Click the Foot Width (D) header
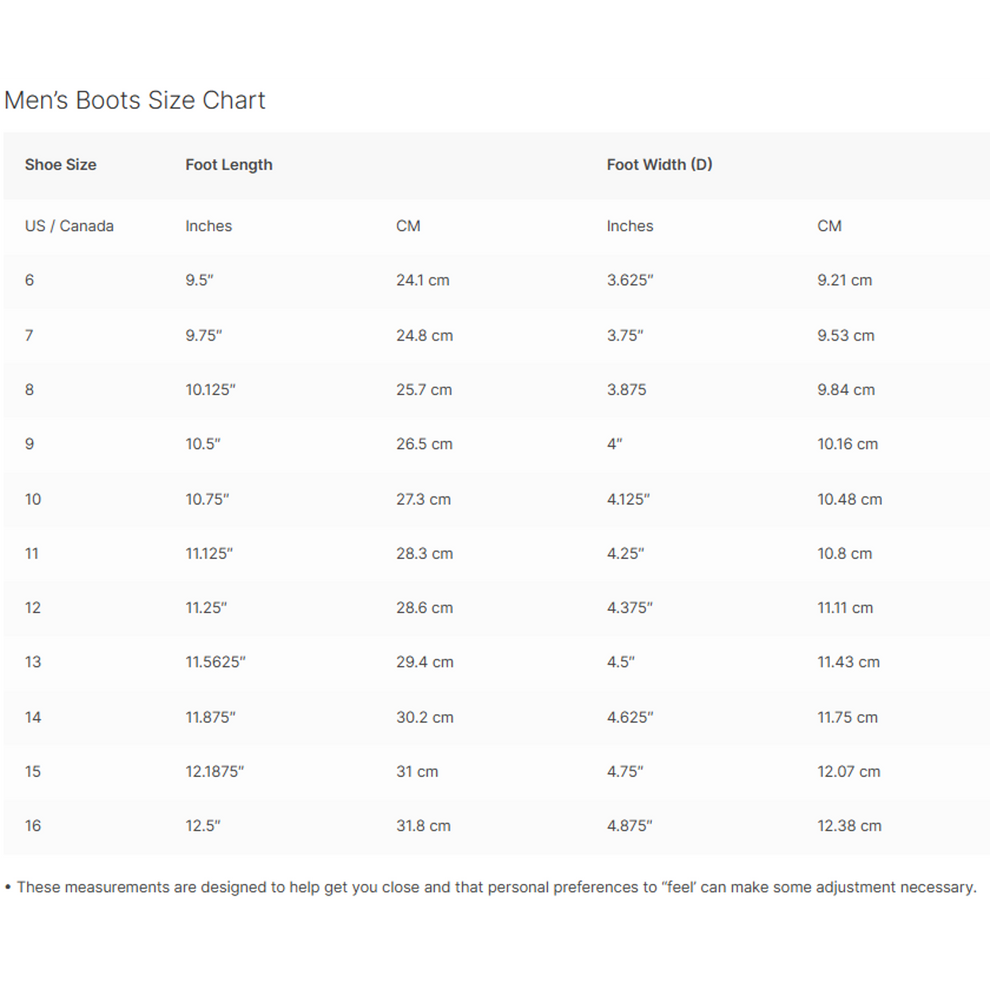The width and height of the screenshot is (990, 990). pos(659,165)
